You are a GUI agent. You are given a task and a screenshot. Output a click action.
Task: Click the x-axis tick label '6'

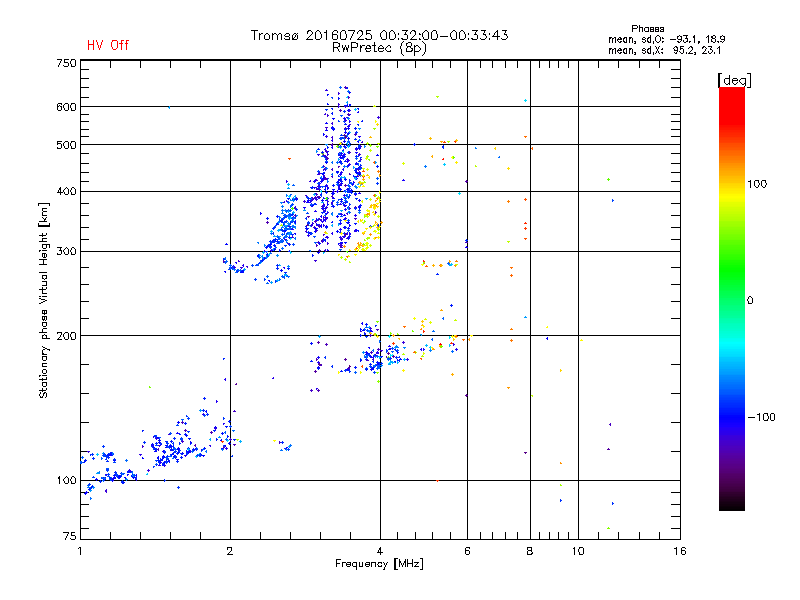(x=467, y=551)
